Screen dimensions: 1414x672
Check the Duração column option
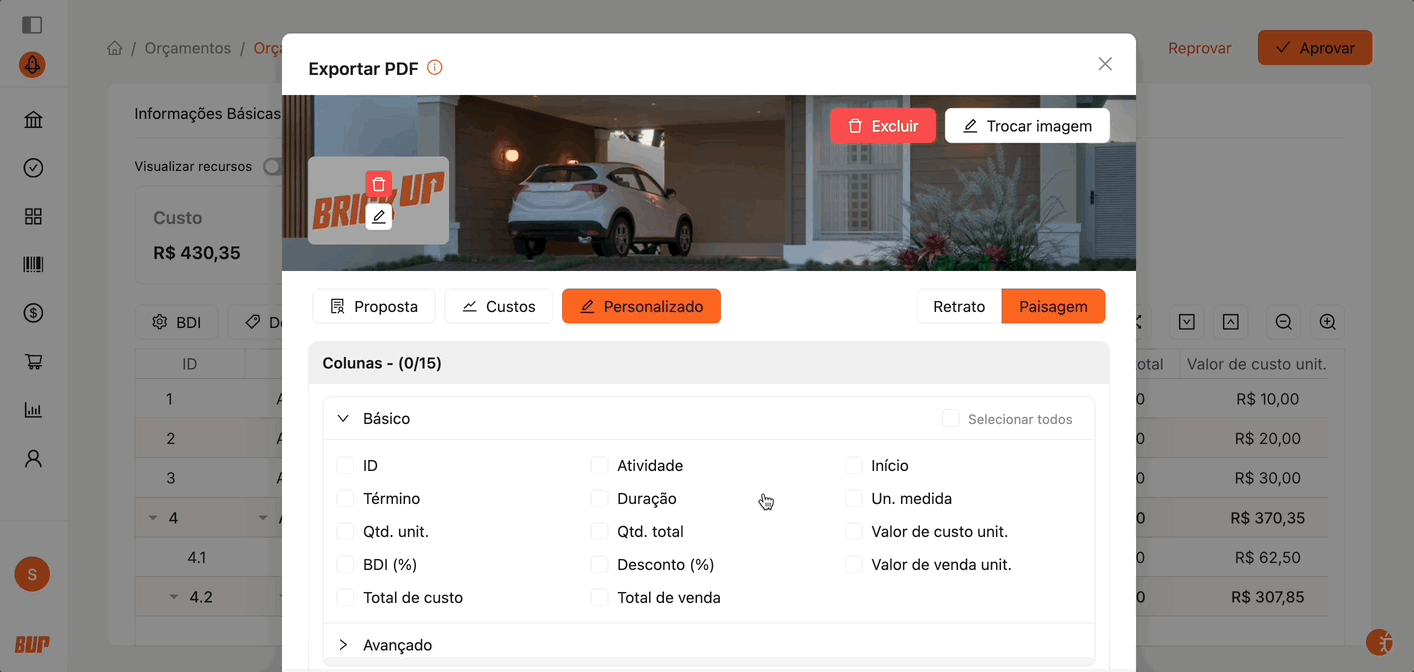[x=599, y=499]
